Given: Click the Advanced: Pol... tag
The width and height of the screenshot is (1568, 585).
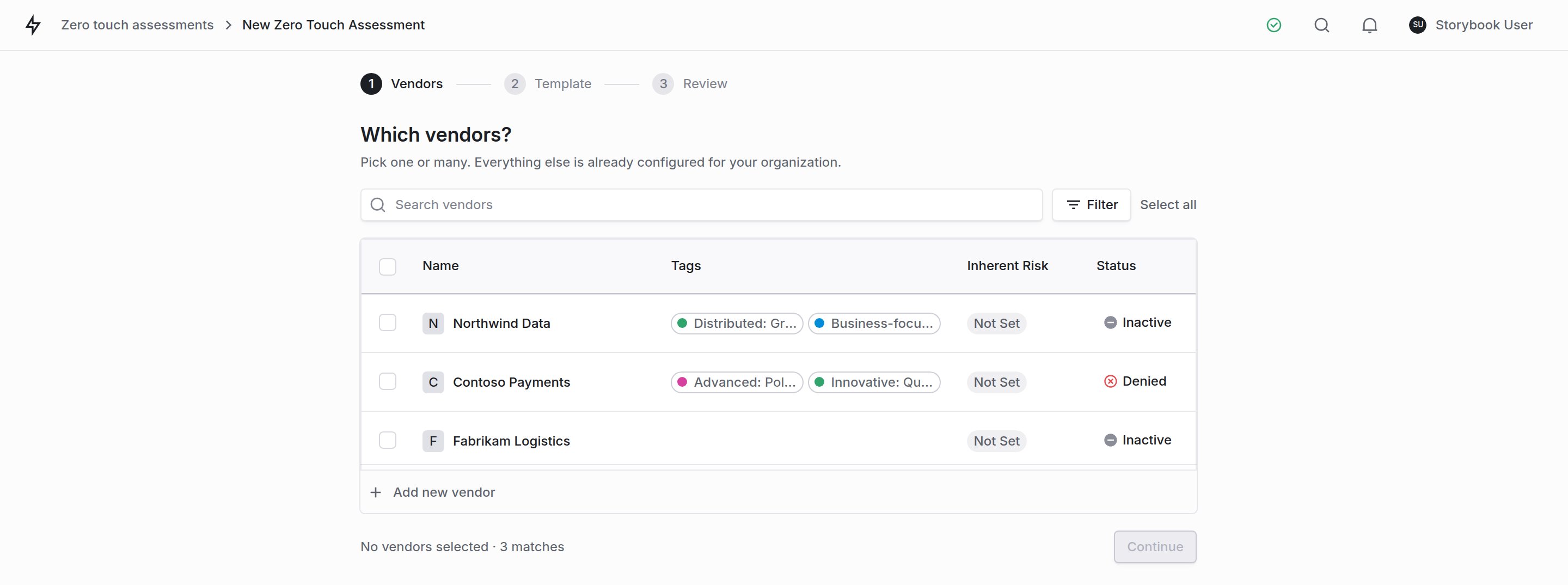Looking at the screenshot, I should (x=737, y=382).
